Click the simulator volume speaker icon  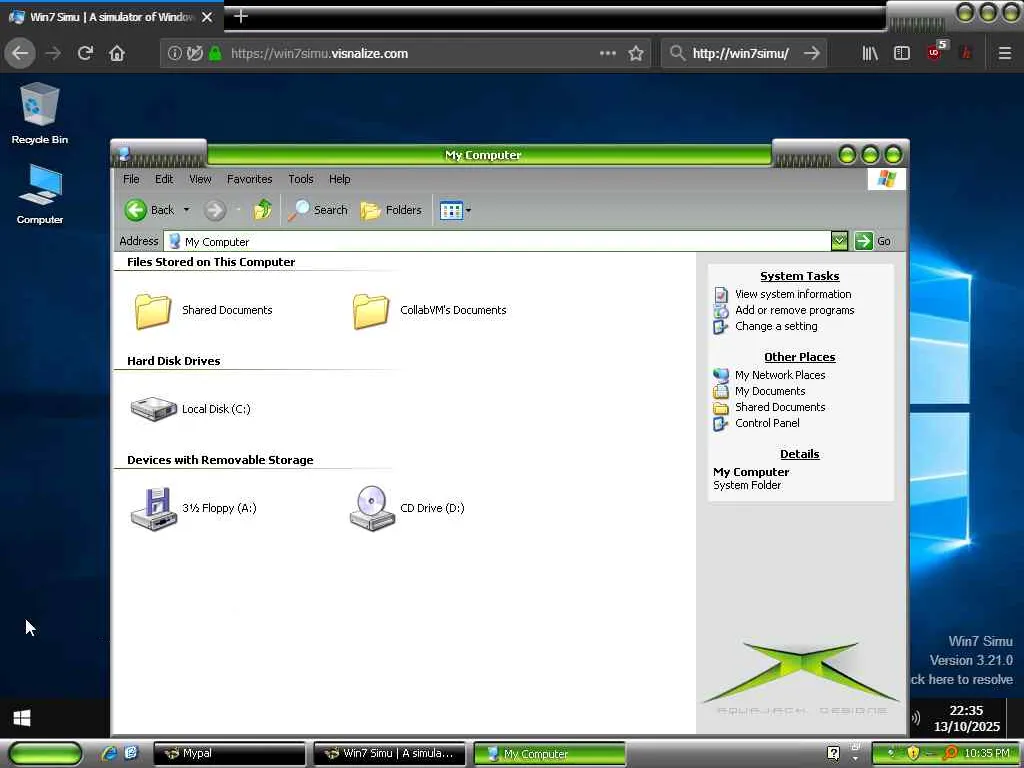pos(916,718)
